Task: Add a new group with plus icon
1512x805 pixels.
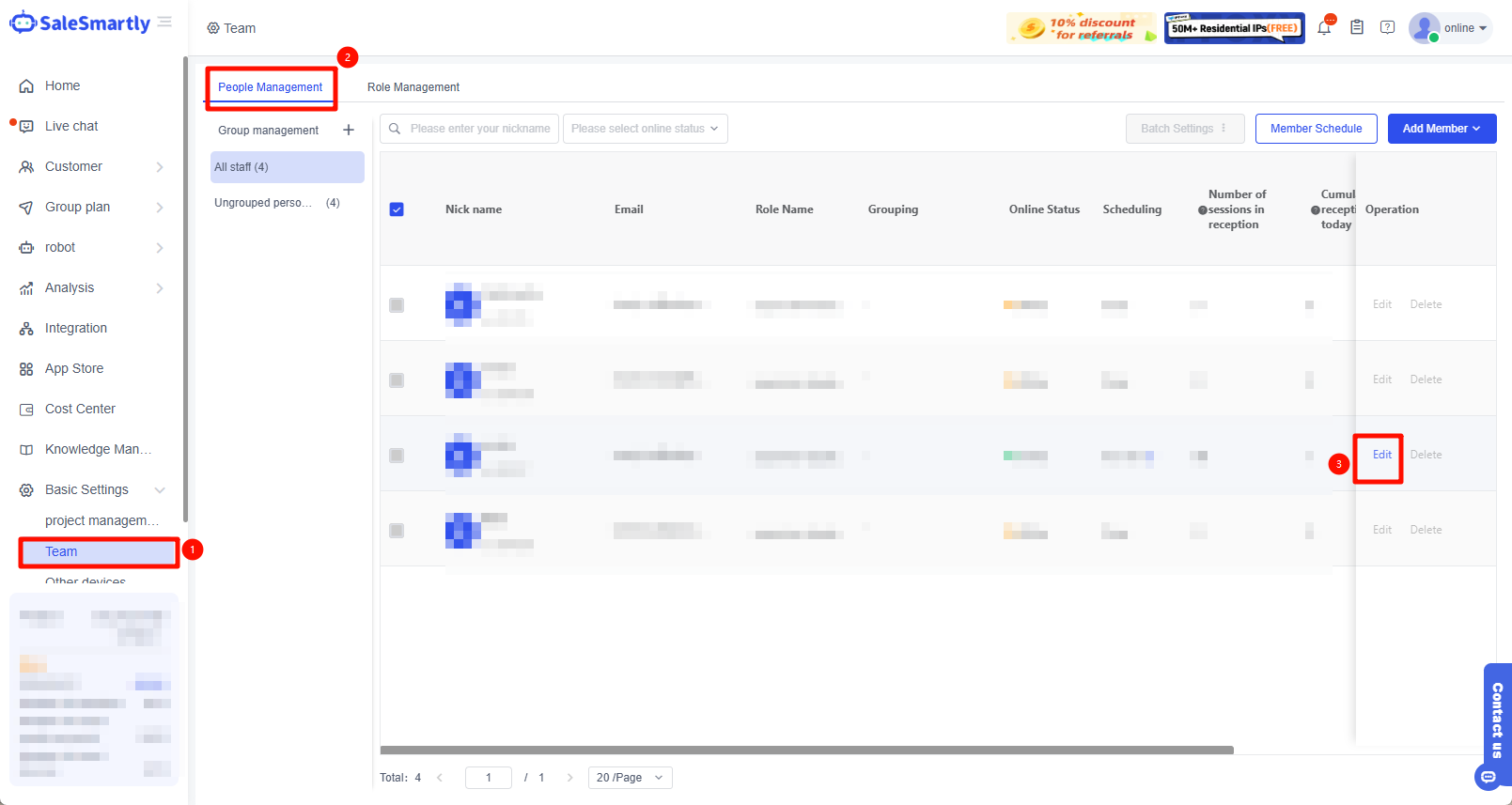Action: coord(349,131)
